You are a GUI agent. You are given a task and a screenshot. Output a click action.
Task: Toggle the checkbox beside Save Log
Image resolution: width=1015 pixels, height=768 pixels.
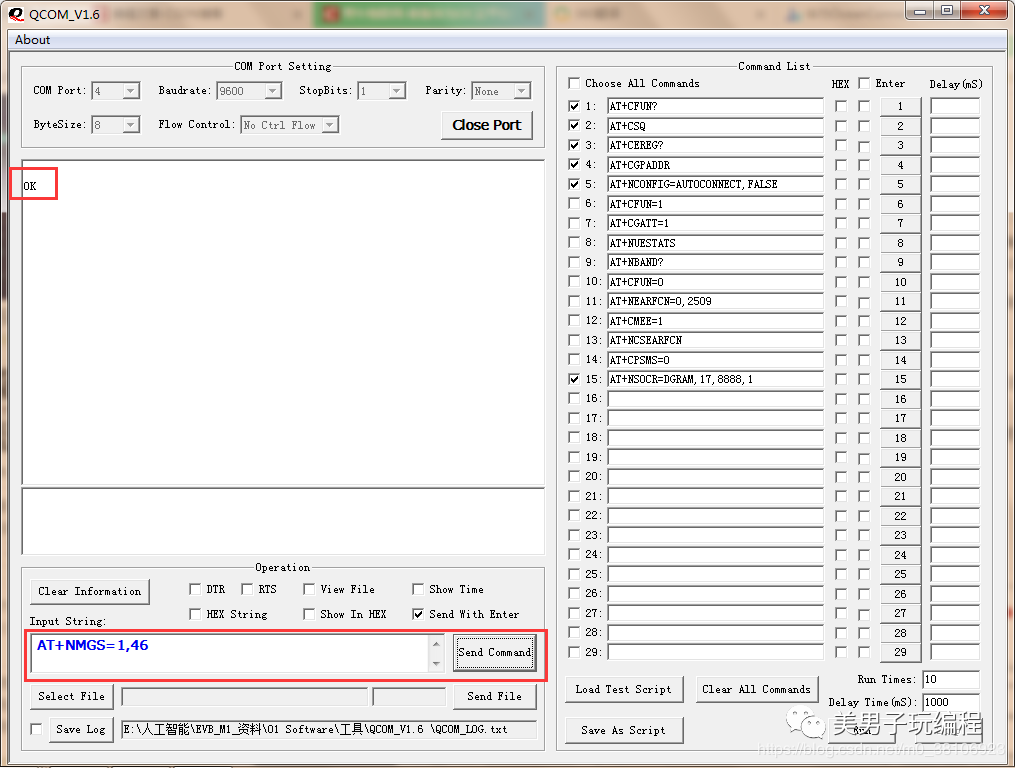(36, 729)
